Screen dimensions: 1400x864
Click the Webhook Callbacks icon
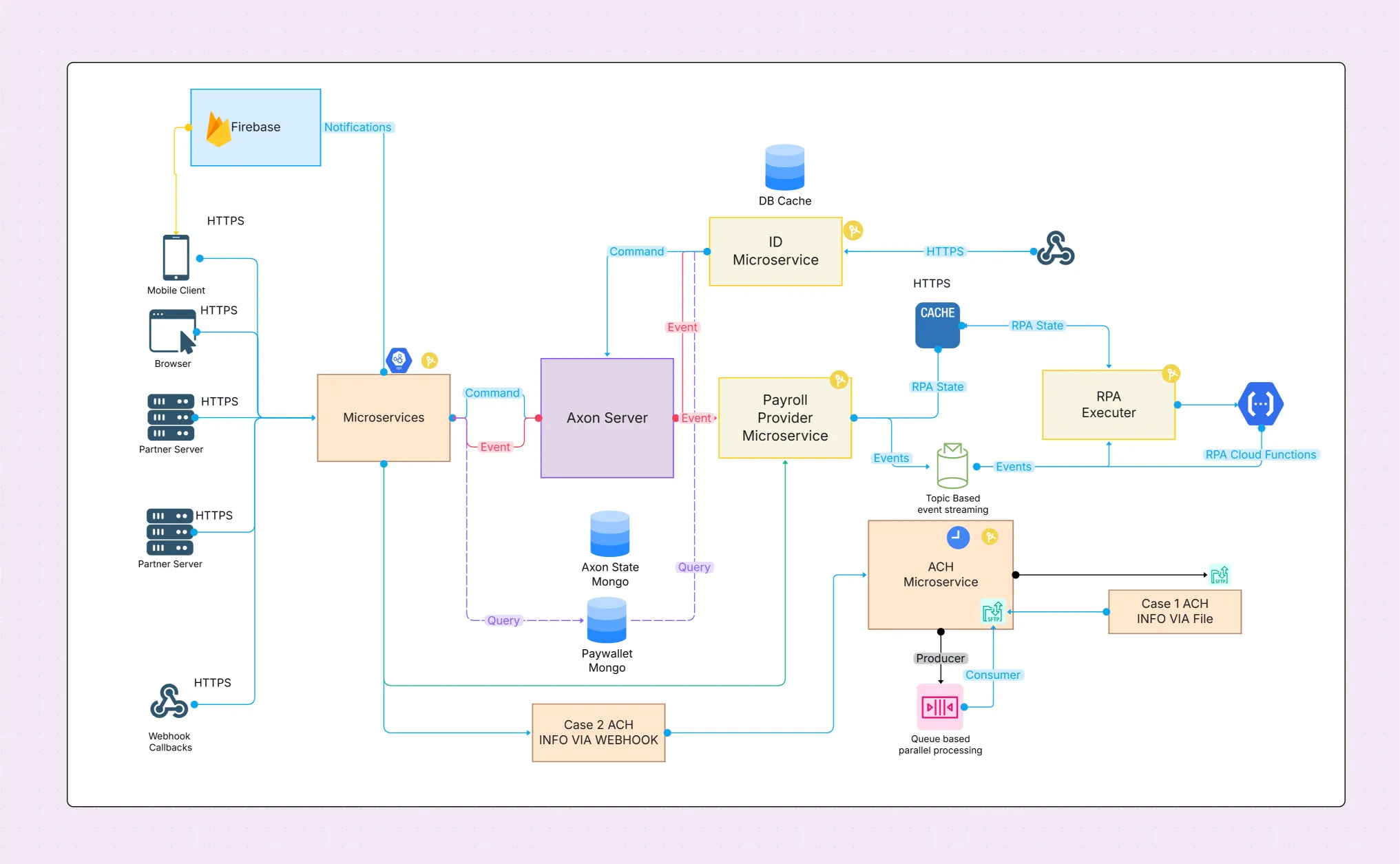click(x=169, y=702)
